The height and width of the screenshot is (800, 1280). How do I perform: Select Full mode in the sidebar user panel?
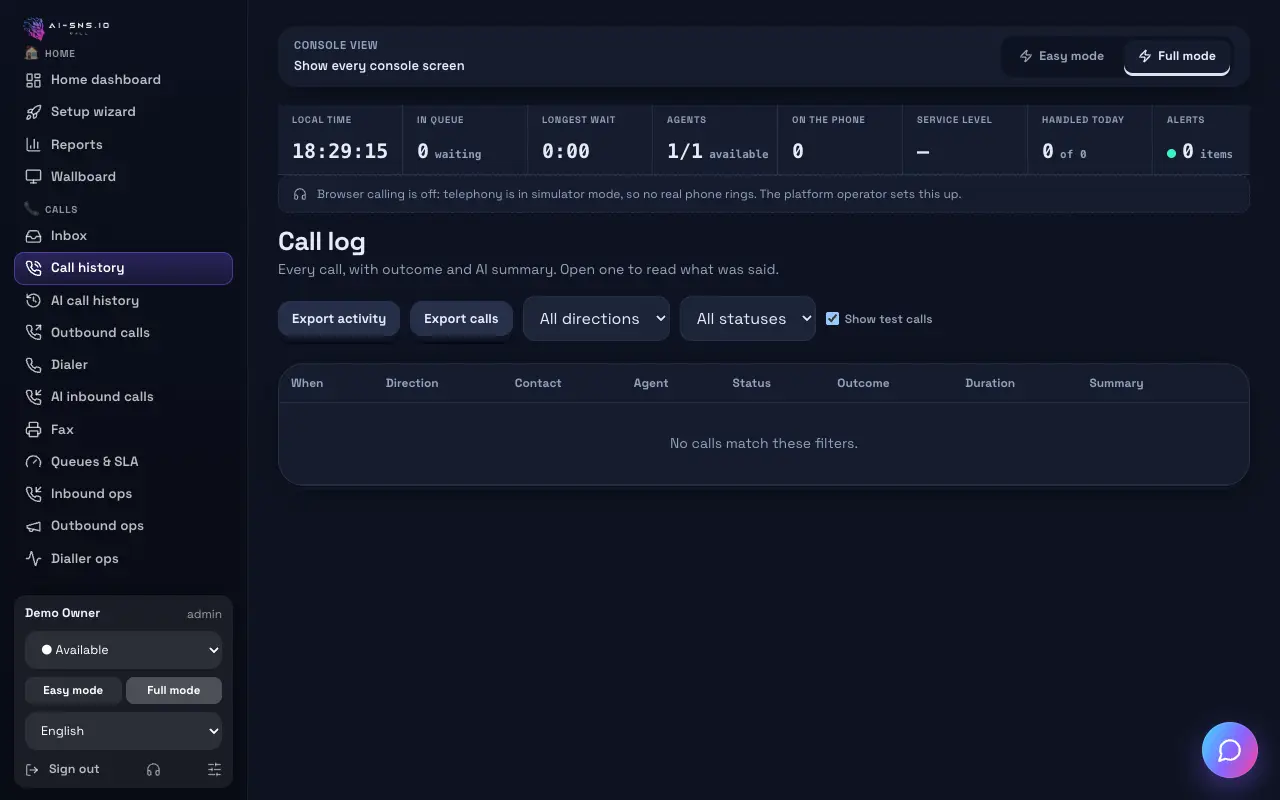click(x=174, y=690)
